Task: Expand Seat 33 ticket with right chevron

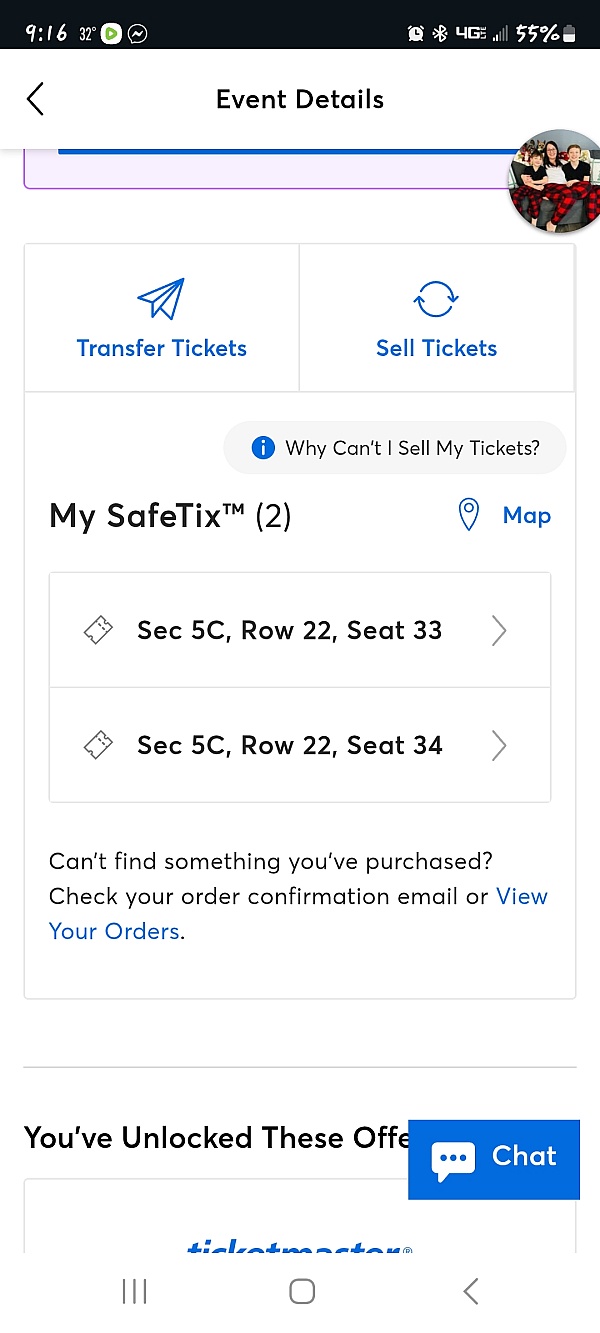Action: coord(499,630)
